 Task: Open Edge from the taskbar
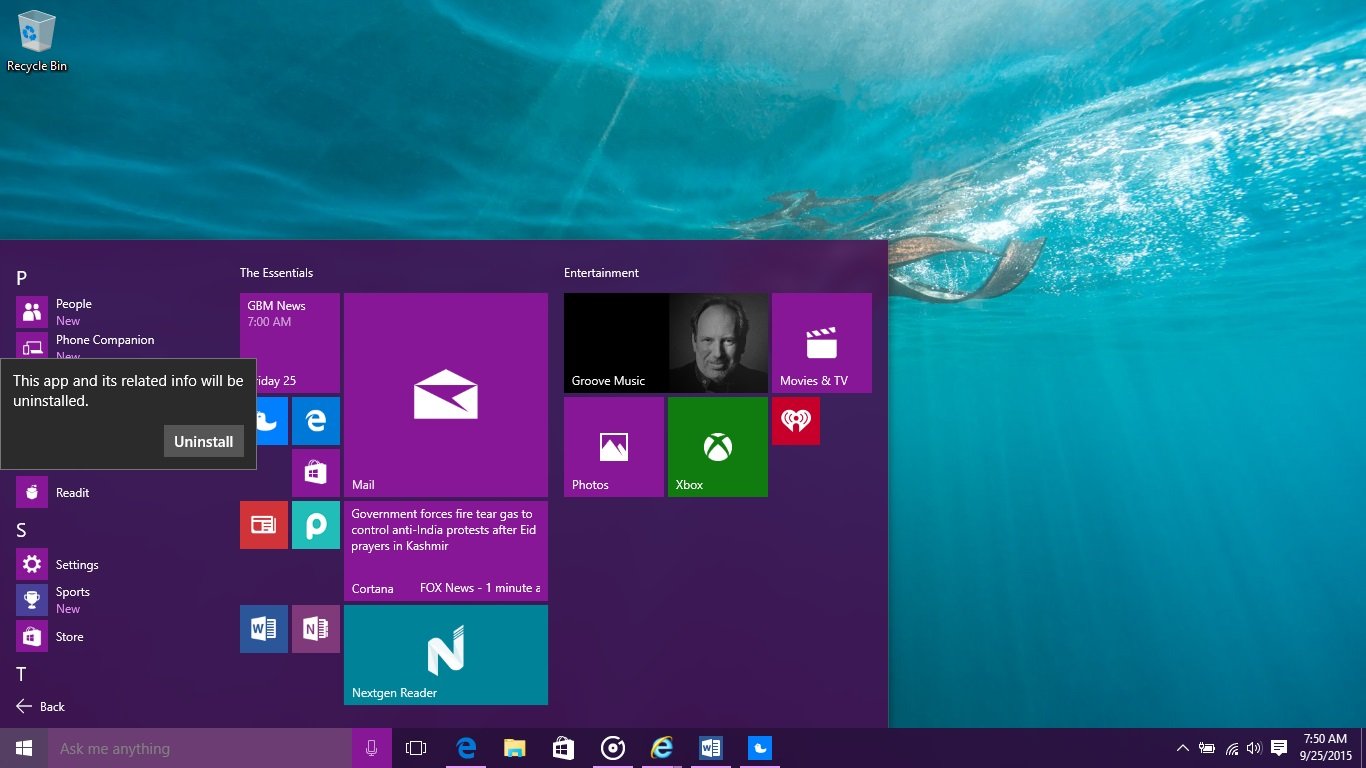click(466, 748)
